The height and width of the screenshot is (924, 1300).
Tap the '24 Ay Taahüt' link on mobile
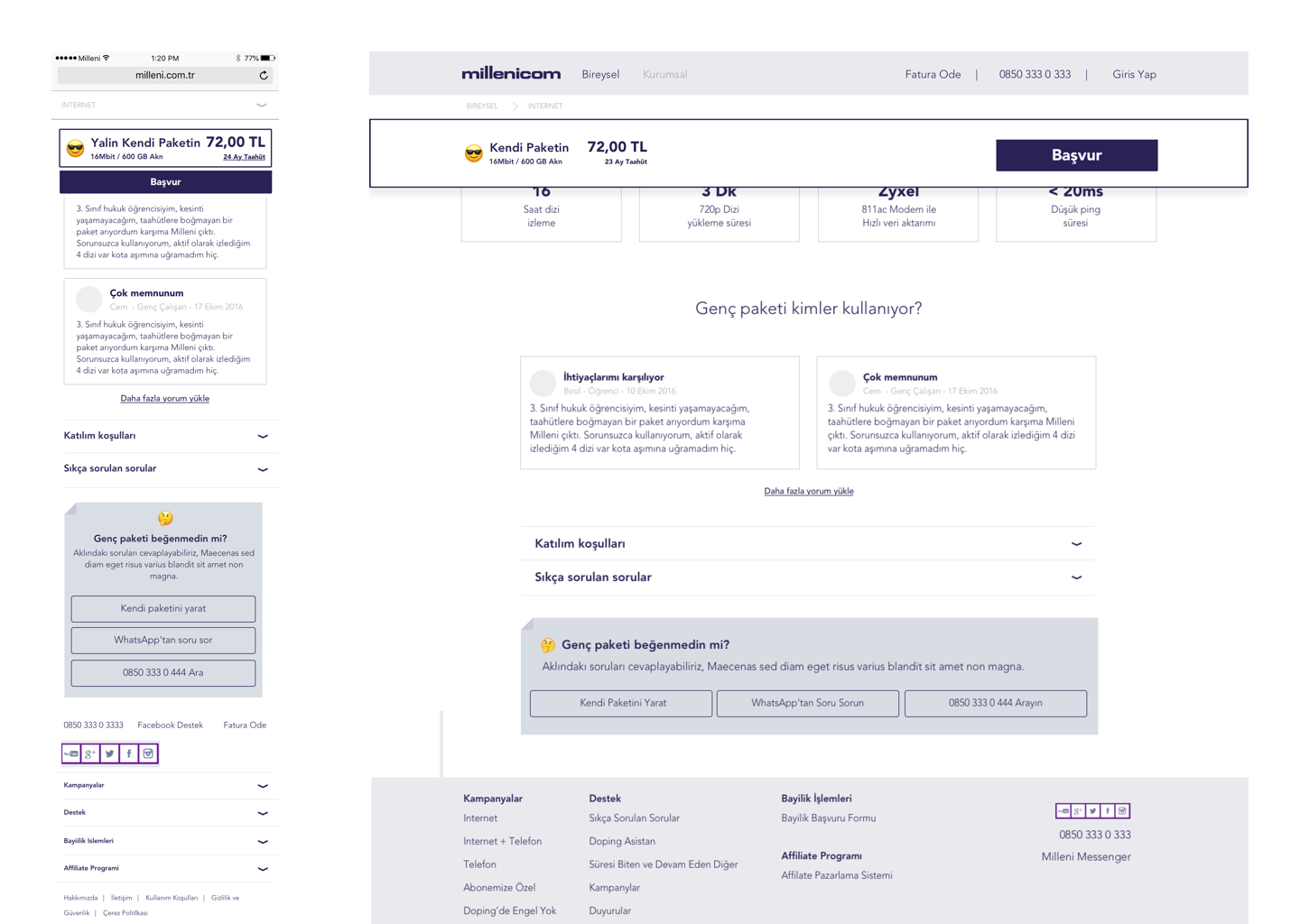pos(245,157)
